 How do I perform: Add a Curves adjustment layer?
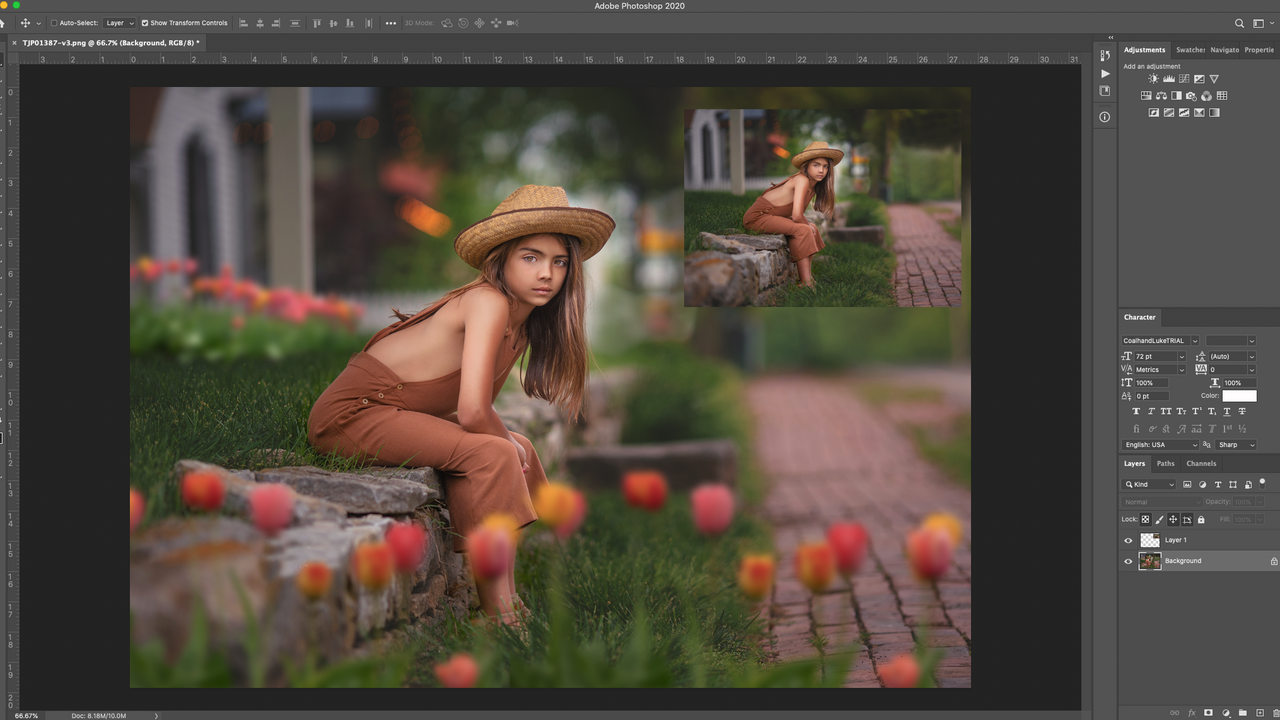point(1184,79)
